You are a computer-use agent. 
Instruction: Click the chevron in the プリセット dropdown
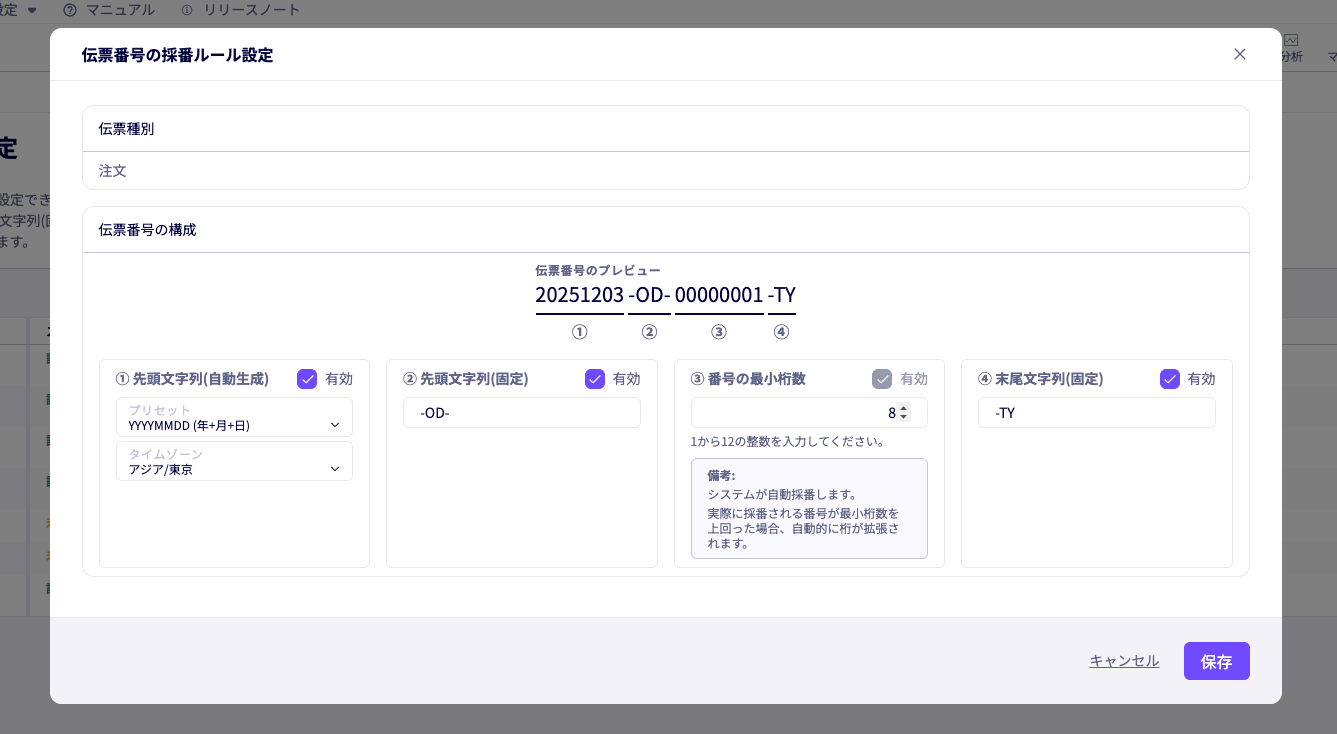point(335,425)
